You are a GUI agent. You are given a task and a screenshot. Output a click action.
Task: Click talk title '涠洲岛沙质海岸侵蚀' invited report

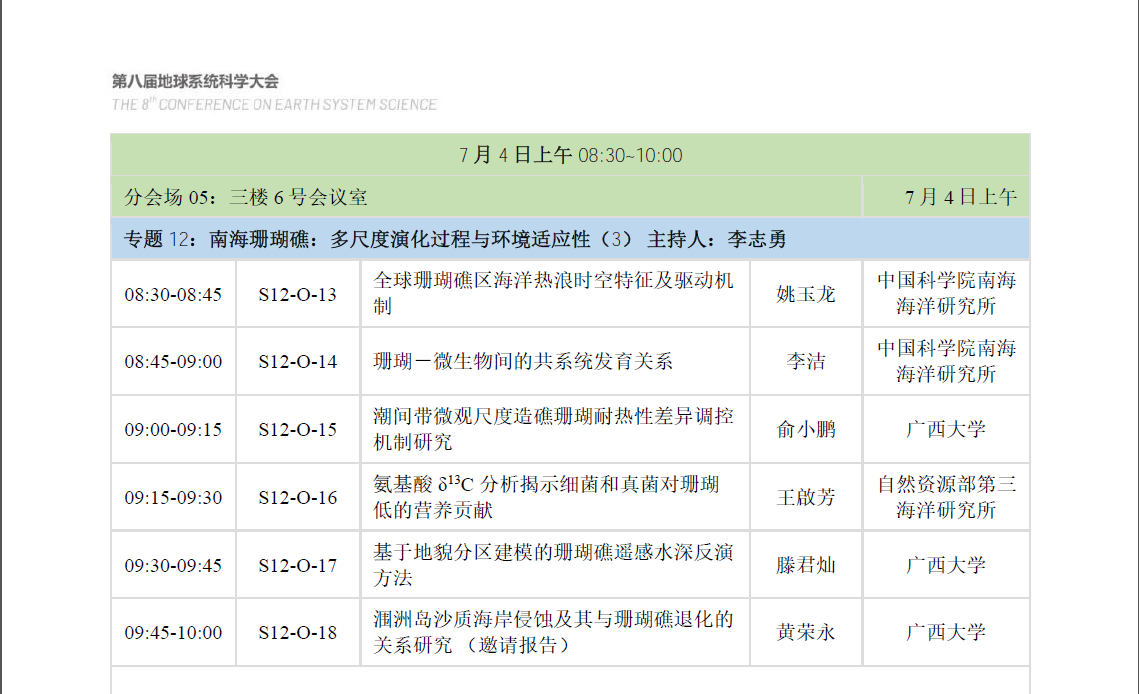click(x=553, y=632)
